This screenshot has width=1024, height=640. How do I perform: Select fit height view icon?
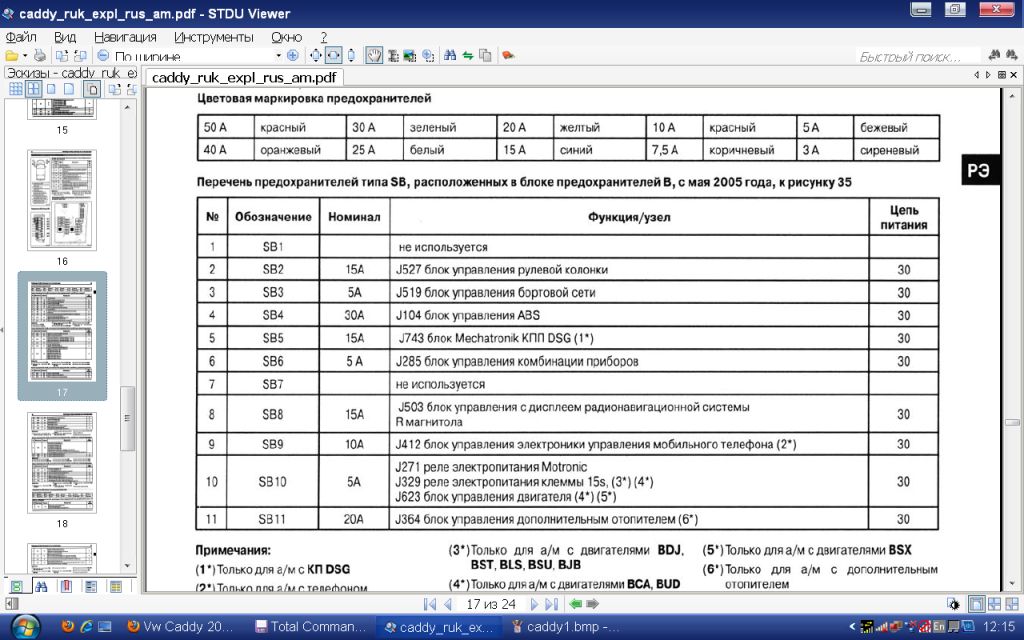(351, 56)
